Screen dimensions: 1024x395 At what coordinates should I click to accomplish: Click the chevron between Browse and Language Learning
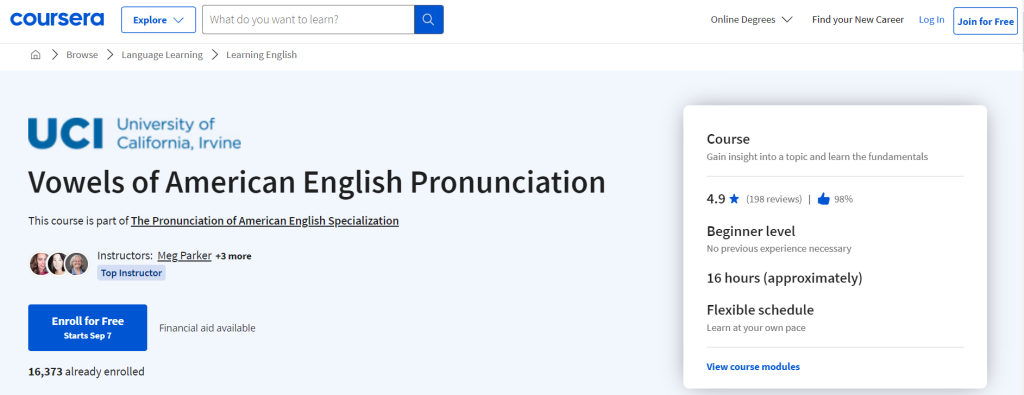point(110,55)
